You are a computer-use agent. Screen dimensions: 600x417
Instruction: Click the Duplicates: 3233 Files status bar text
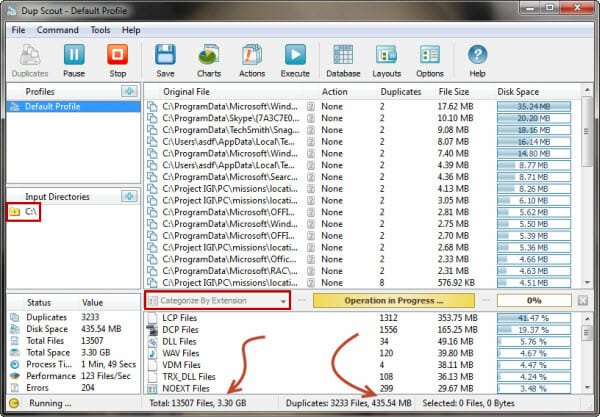349,403
